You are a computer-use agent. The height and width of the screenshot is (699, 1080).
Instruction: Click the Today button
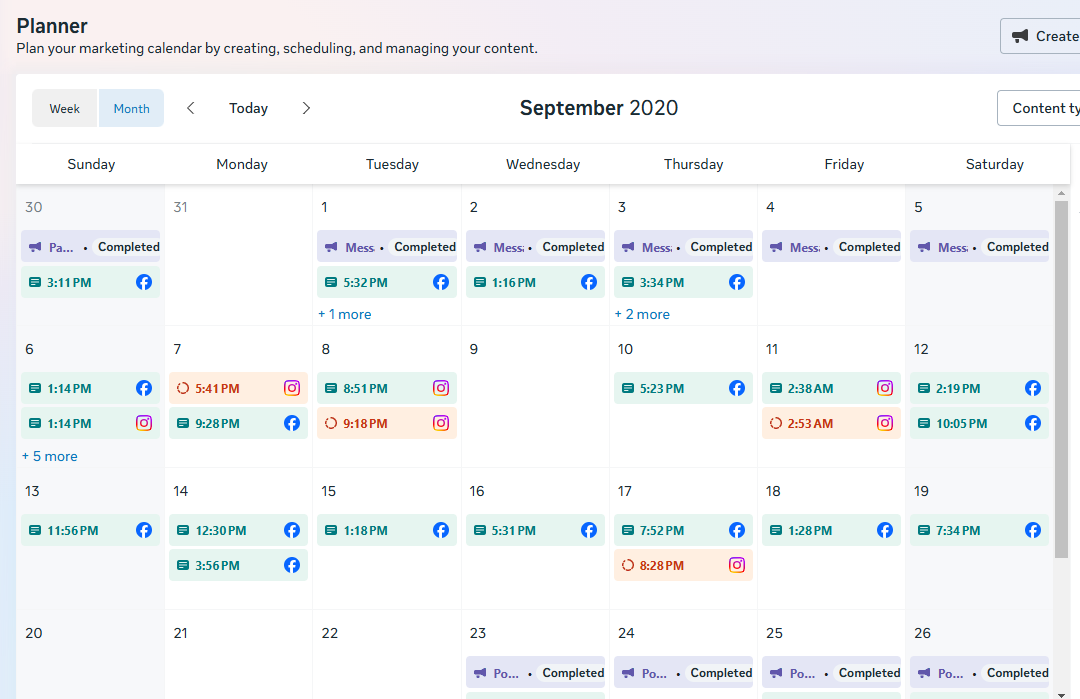[x=248, y=108]
